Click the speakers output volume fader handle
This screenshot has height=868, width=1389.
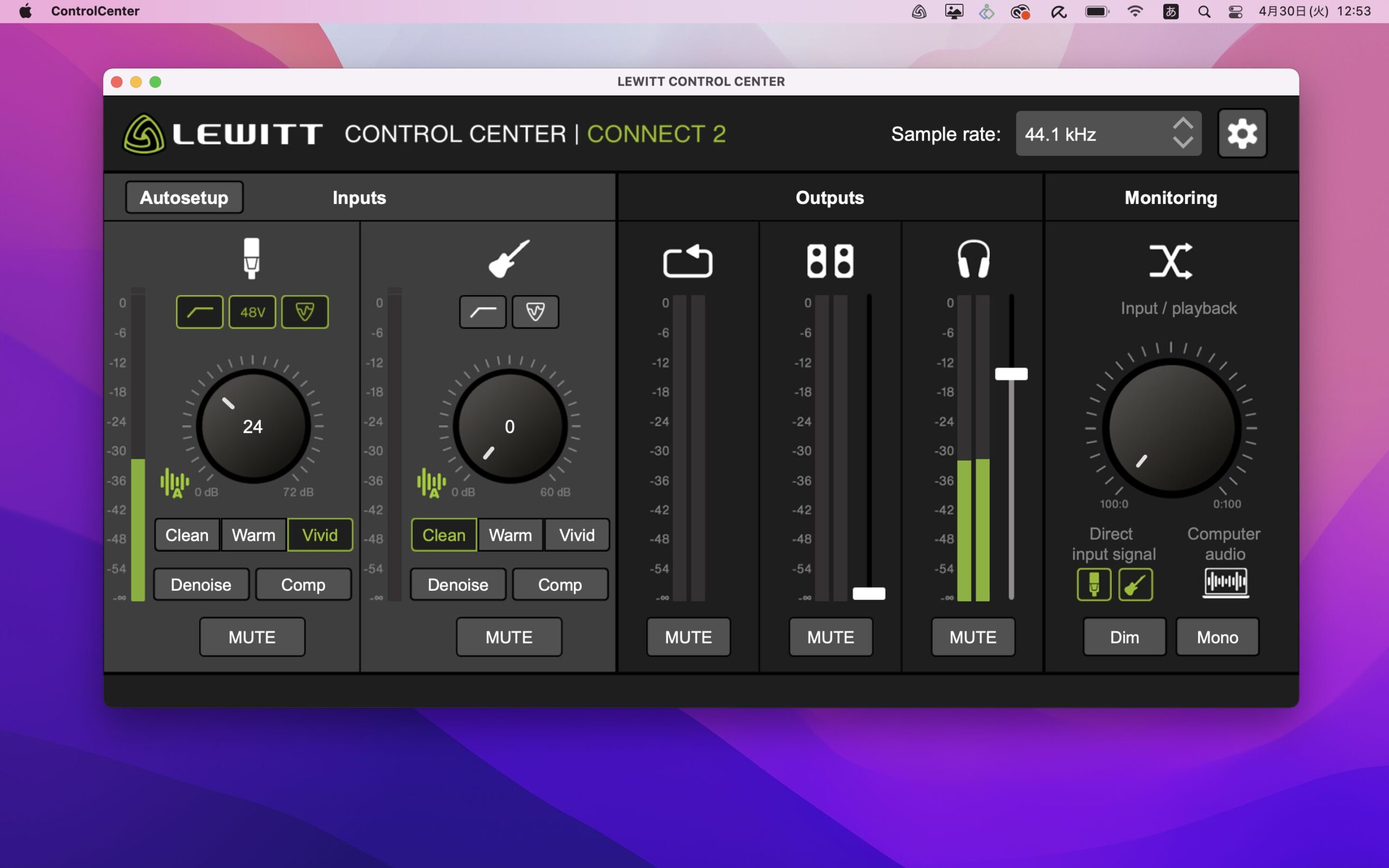[x=869, y=593]
